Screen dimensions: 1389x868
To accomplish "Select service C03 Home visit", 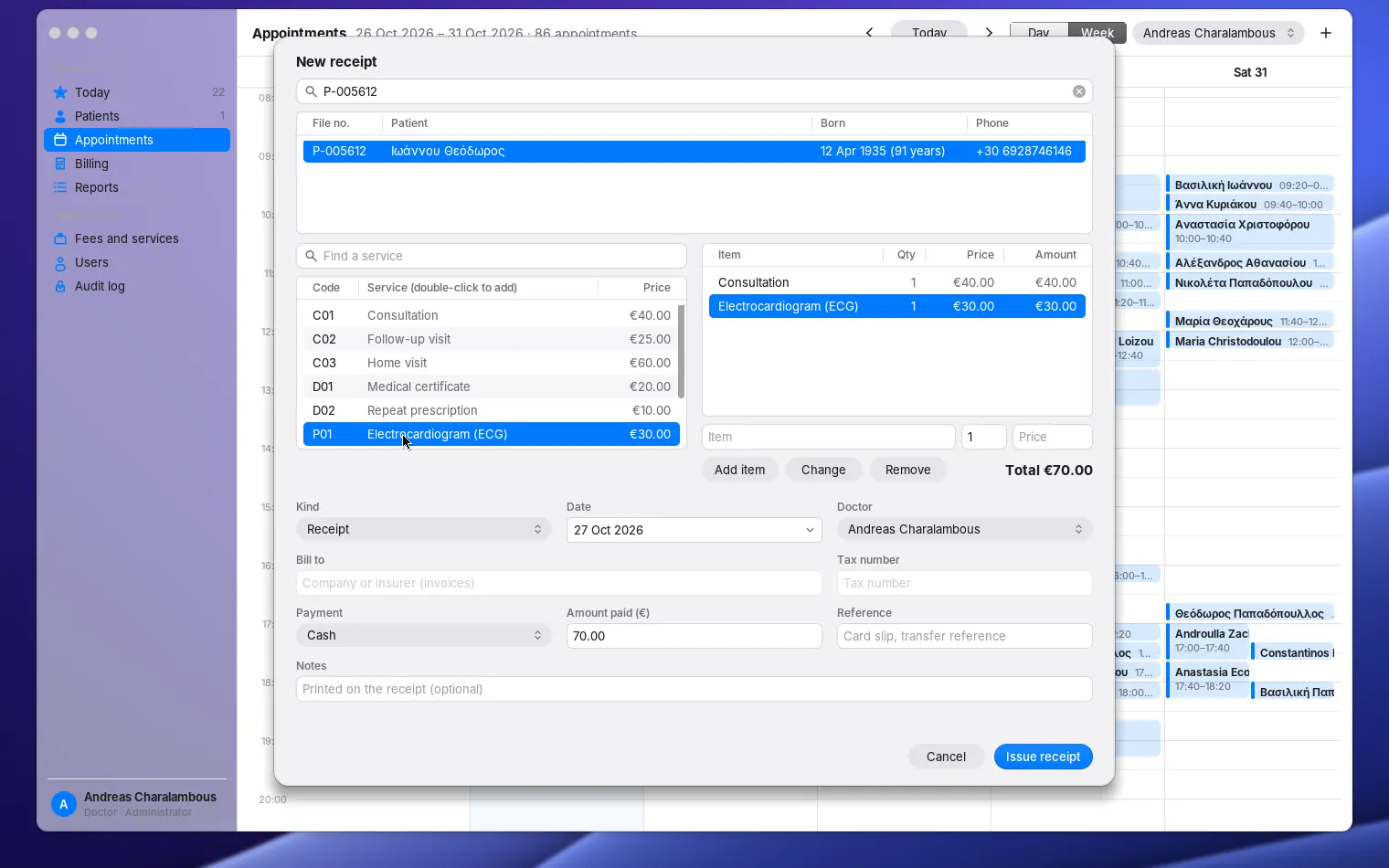I will tap(492, 363).
